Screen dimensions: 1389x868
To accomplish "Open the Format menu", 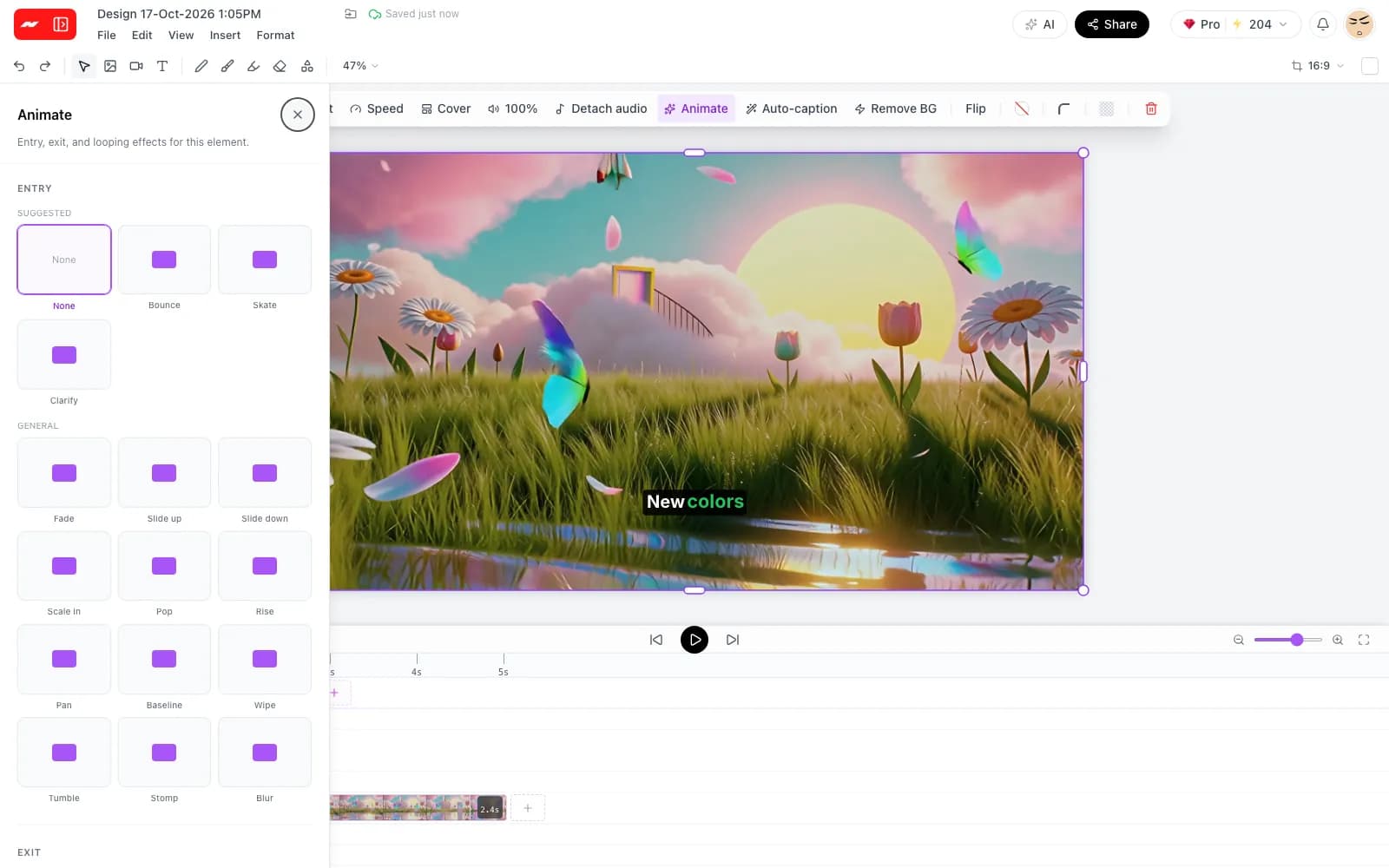I will click(x=275, y=36).
